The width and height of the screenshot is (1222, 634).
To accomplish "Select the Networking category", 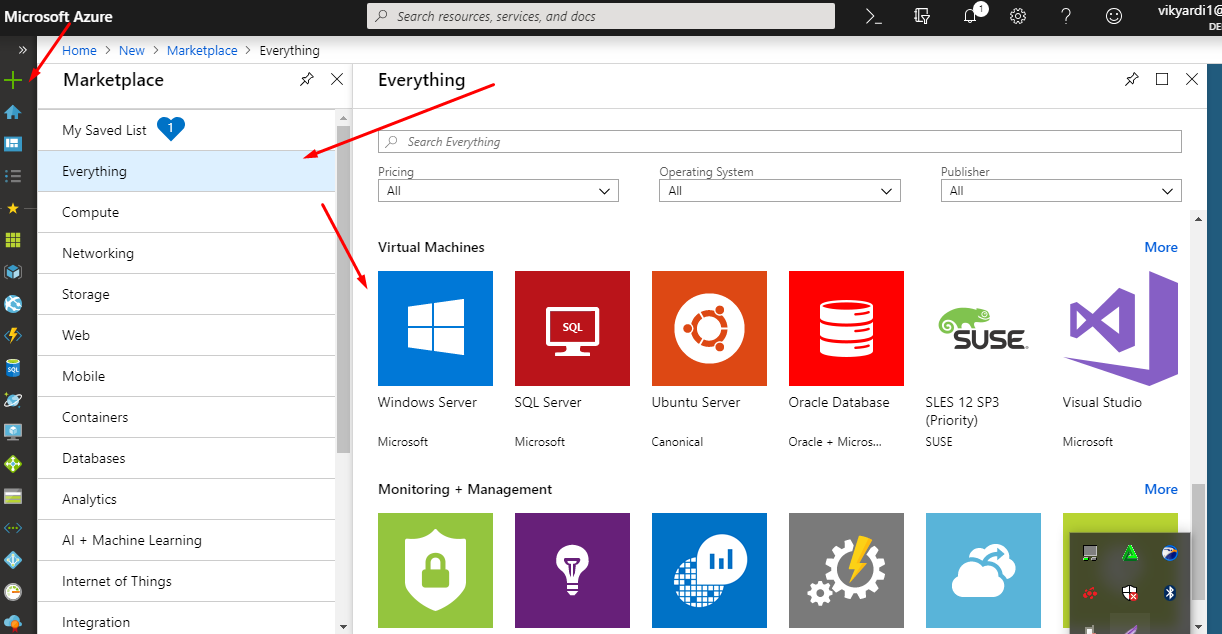I will (x=186, y=253).
